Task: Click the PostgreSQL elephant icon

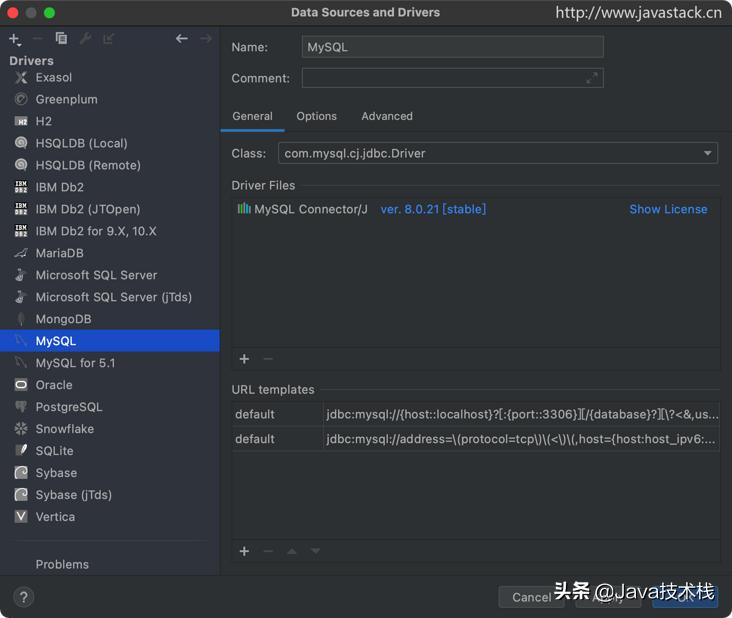Action: tap(21, 407)
